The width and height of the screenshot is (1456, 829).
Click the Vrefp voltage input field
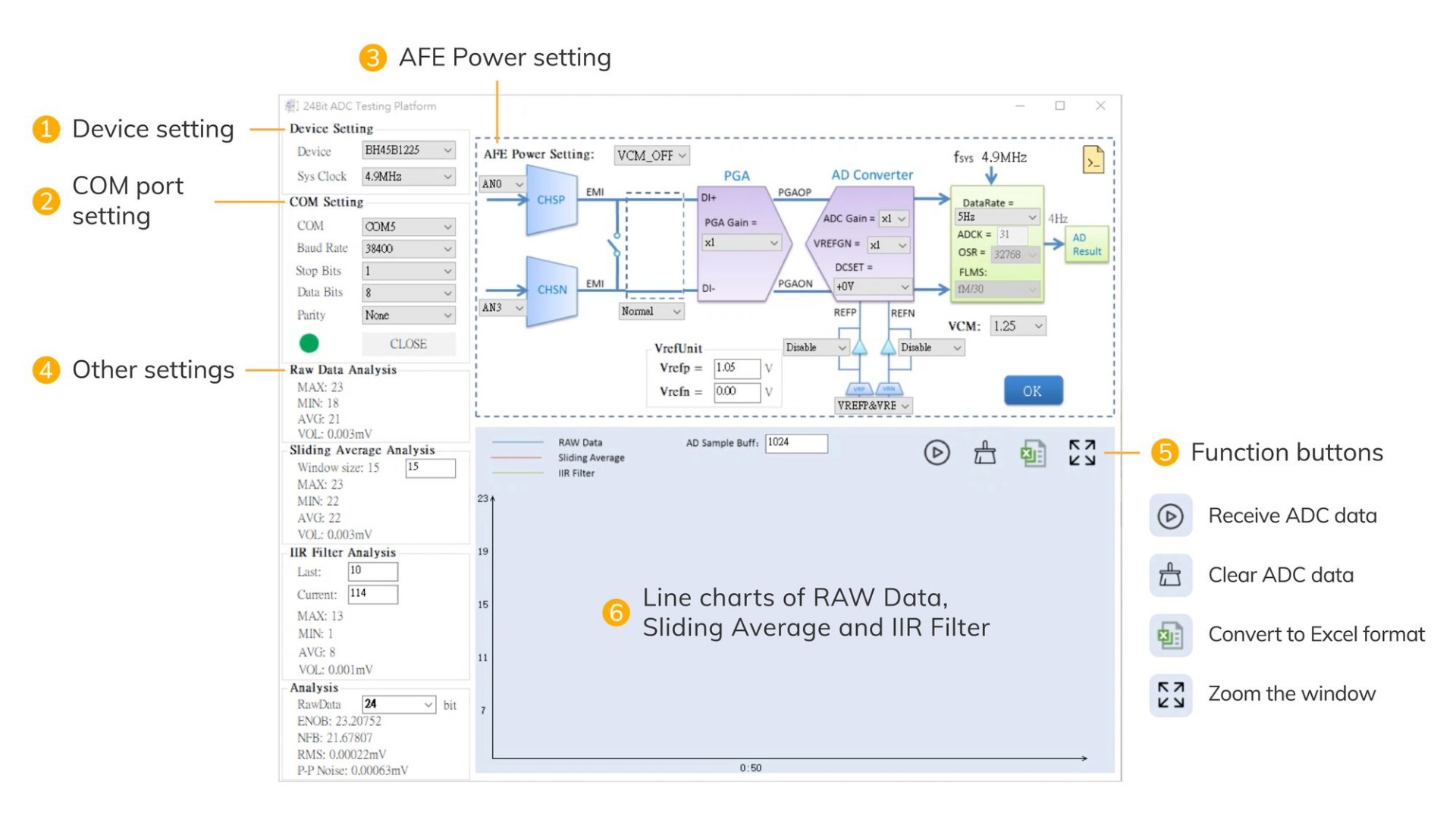tap(736, 368)
